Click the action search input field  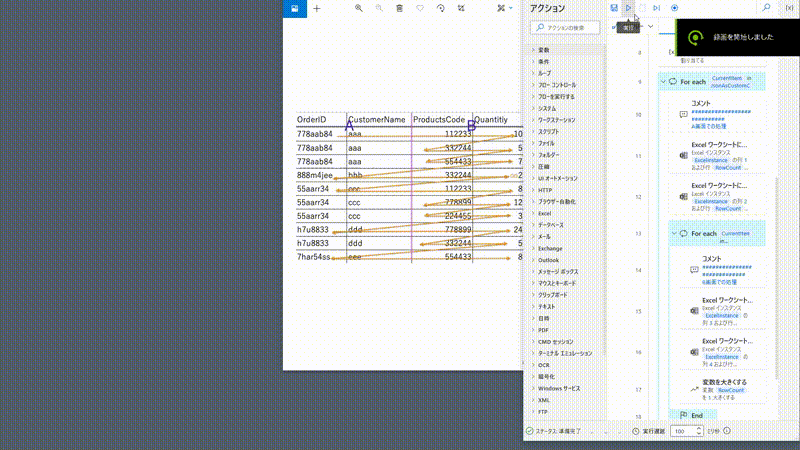[x=568, y=28]
